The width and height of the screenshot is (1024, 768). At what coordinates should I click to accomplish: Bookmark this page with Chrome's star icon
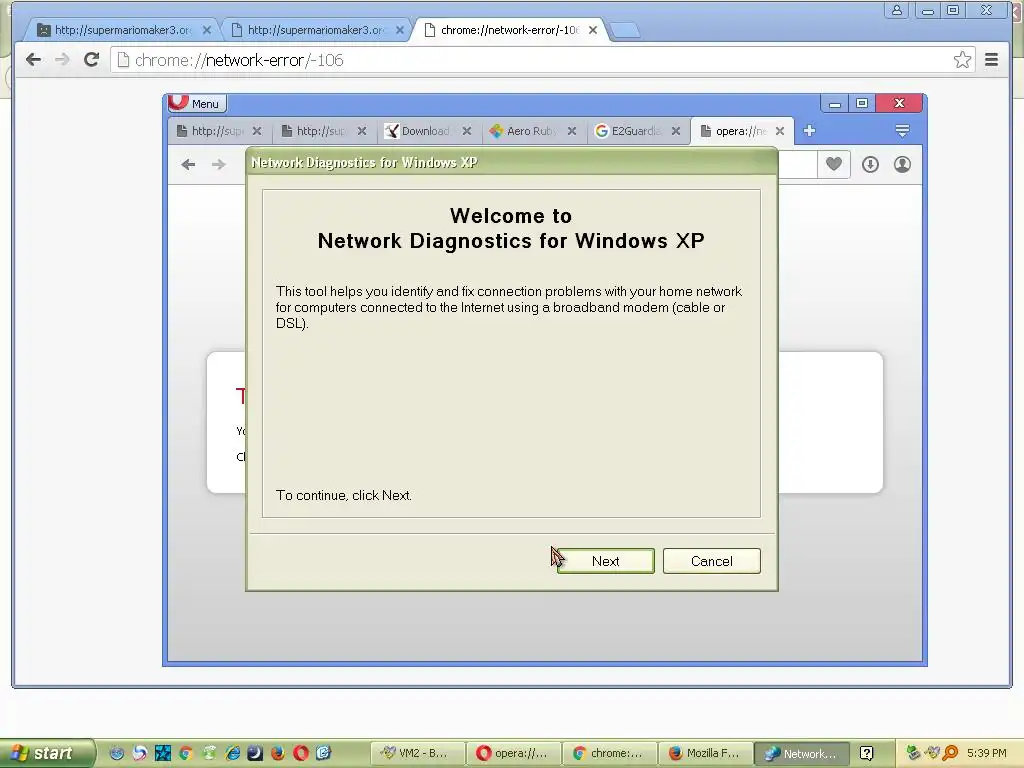(x=962, y=60)
